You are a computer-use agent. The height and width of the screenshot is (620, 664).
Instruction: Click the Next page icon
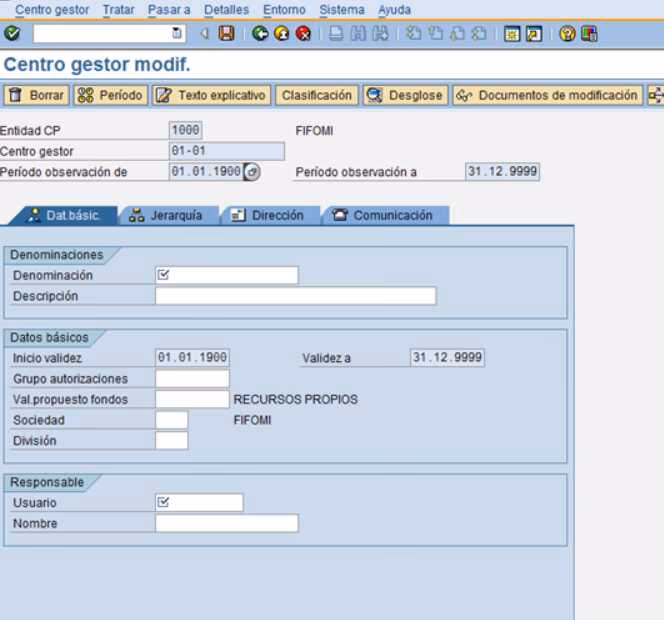click(457, 33)
